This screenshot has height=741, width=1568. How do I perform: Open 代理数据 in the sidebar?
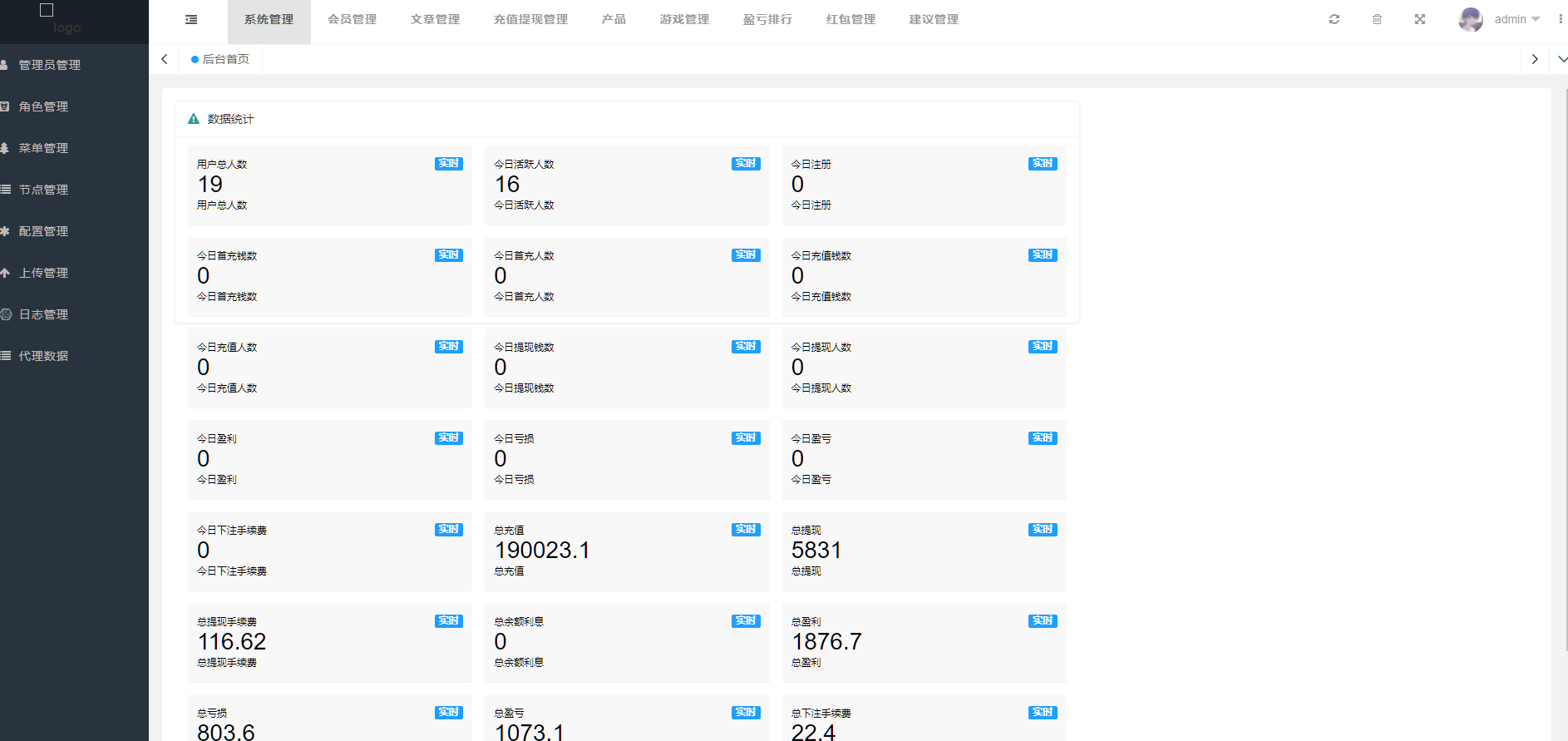tap(43, 356)
